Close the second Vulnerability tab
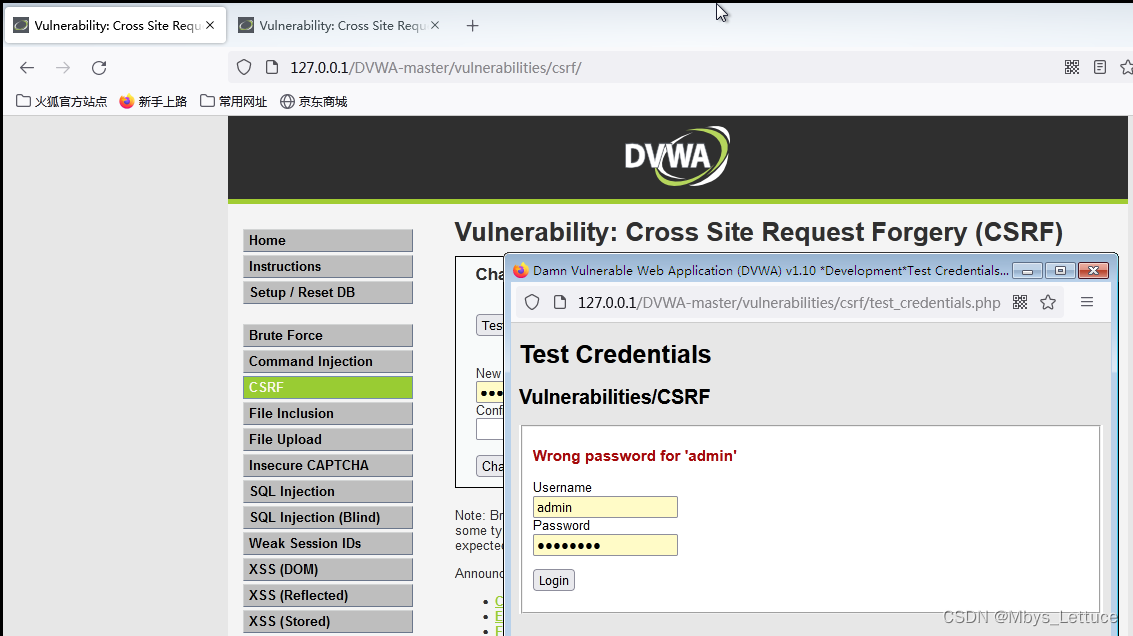Image resolution: width=1133 pixels, height=636 pixels. [x=435, y=25]
